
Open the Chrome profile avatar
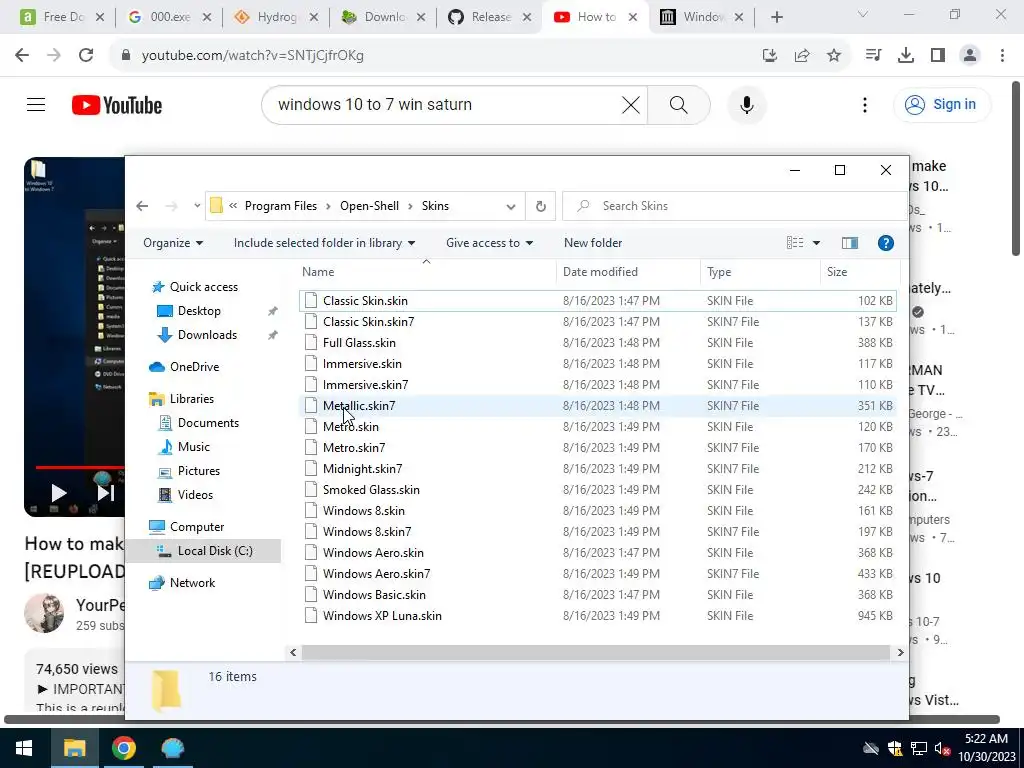(x=970, y=56)
